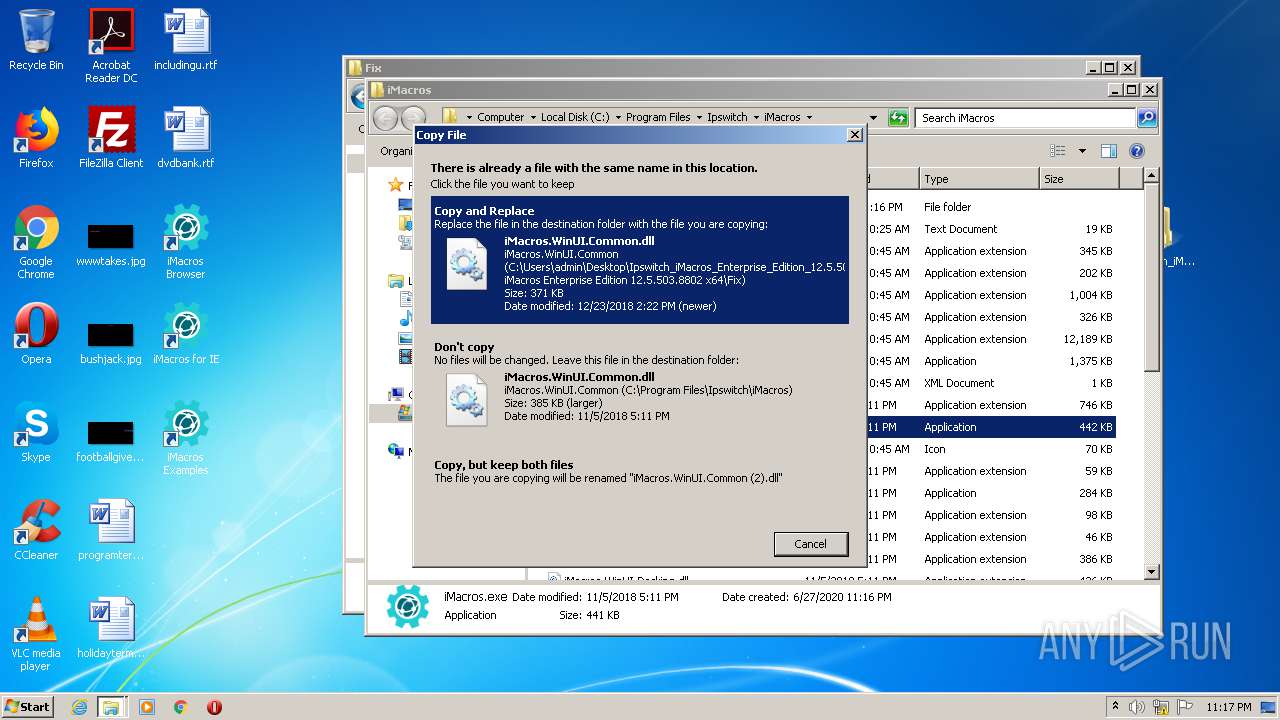The width and height of the screenshot is (1280, 720).
Task: Open Windows Media Player taskbar icon
Action: coord(147,707)
